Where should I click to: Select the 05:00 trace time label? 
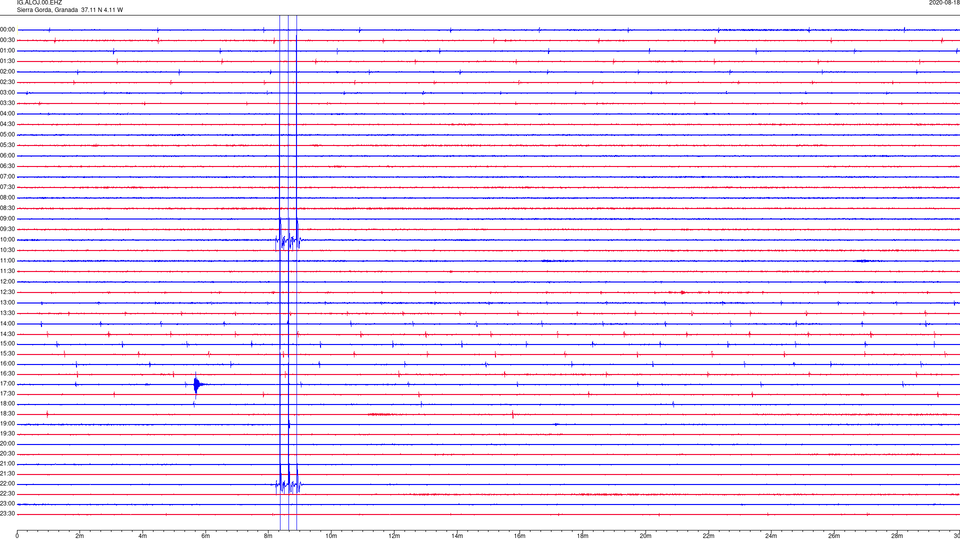click(7, 135)
